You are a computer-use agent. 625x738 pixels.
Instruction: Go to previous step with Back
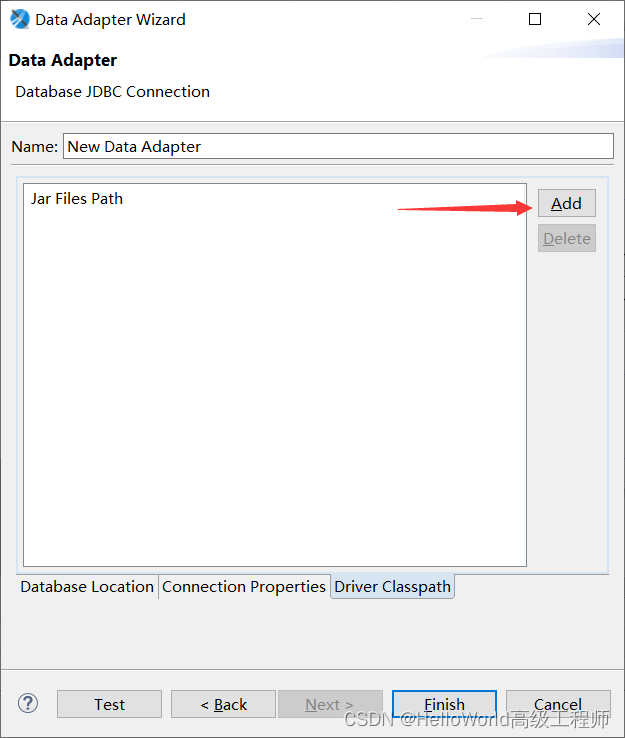click(x=224, y=704)
